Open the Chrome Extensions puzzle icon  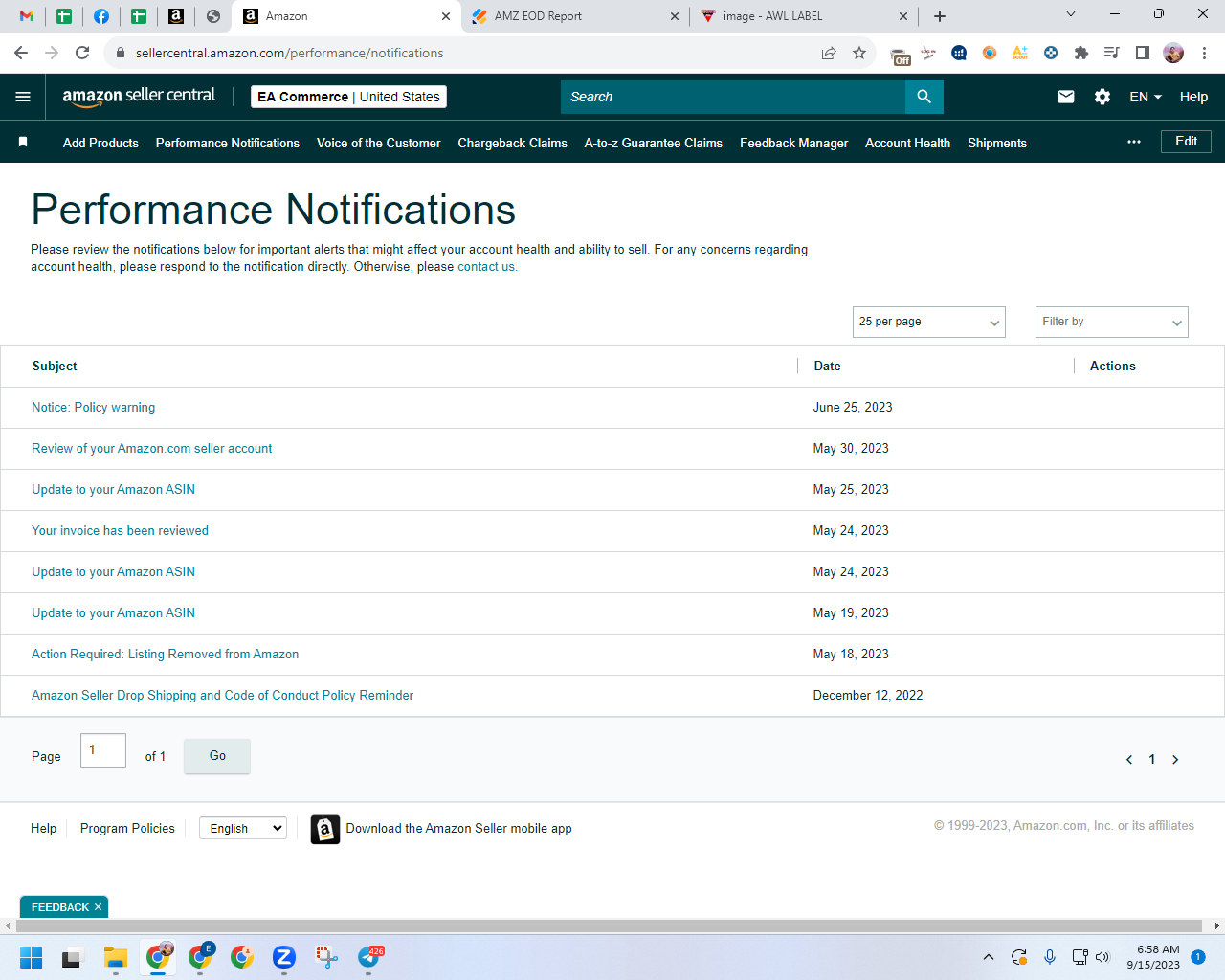1081,53
